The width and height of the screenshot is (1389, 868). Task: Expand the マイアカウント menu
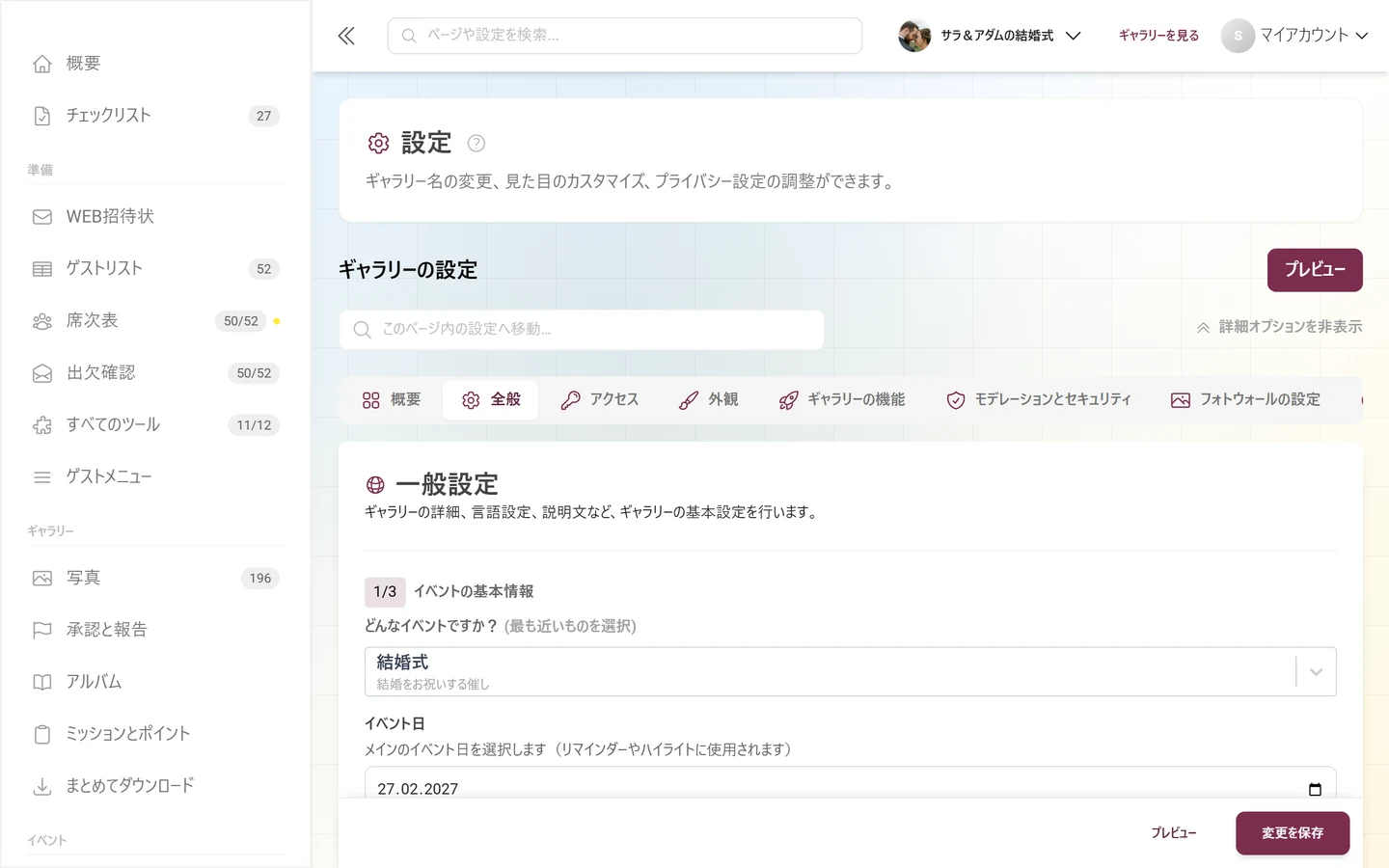(1295, 36)
